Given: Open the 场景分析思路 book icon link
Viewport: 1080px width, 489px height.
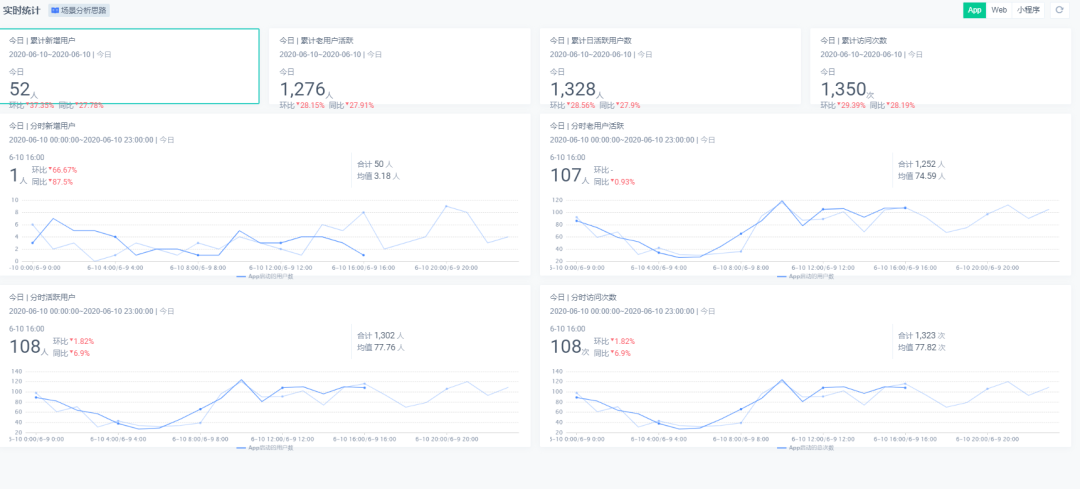Looking at the screenshot, I should (79, 10).
